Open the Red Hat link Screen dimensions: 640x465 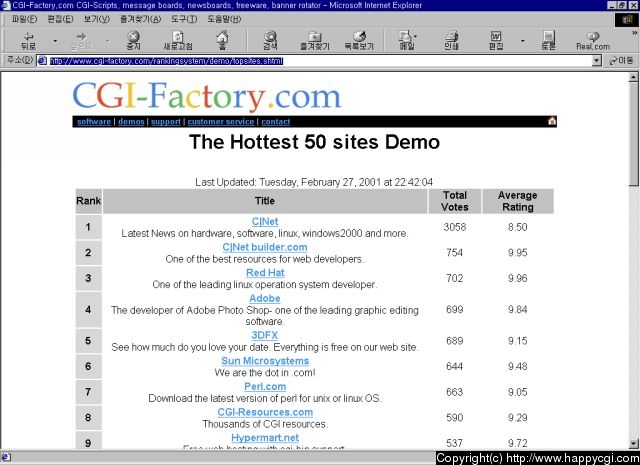tap(265, 272)
